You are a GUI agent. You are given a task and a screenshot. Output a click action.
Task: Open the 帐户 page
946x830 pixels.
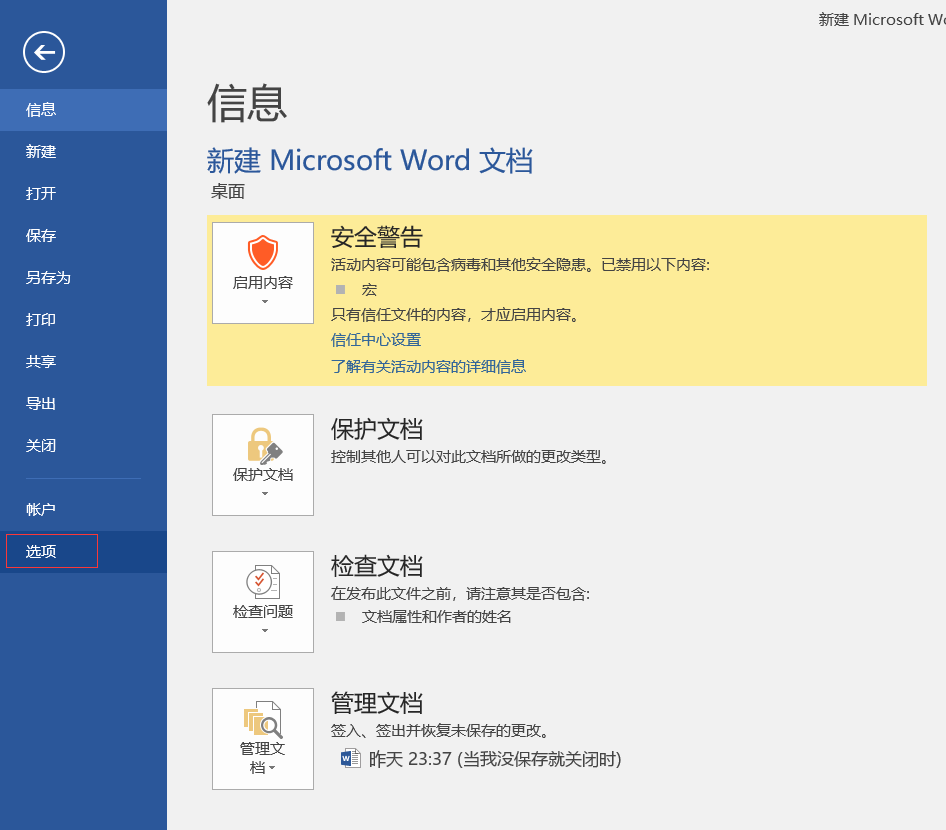pyautogui.click(x=83, y=510)
